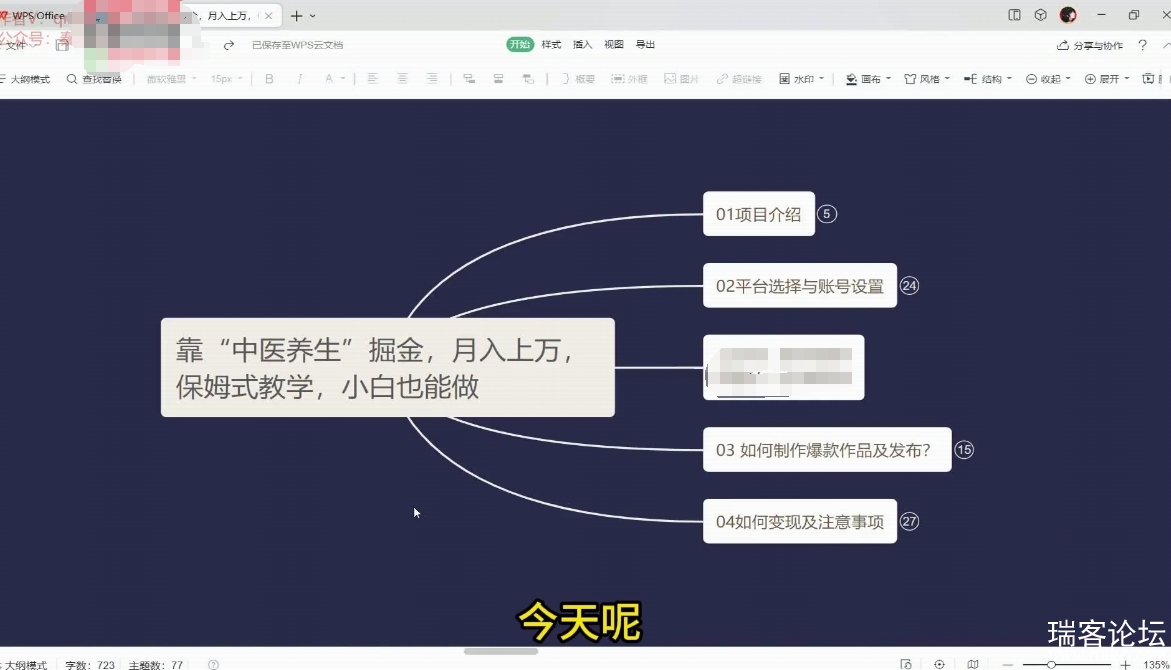Click the zoom out minus icon
The height and width of the screenshot is (670, 1171).
(x=1007, y=664)
